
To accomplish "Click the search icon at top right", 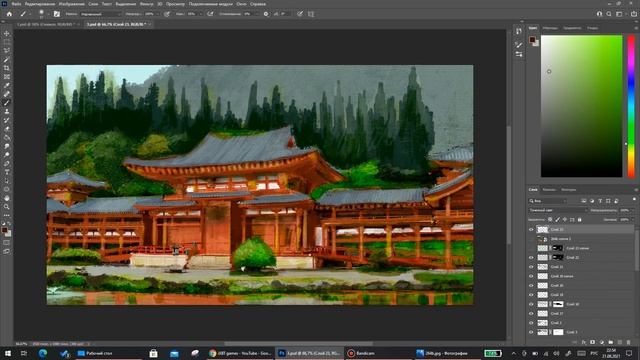I will coord(609,14).
